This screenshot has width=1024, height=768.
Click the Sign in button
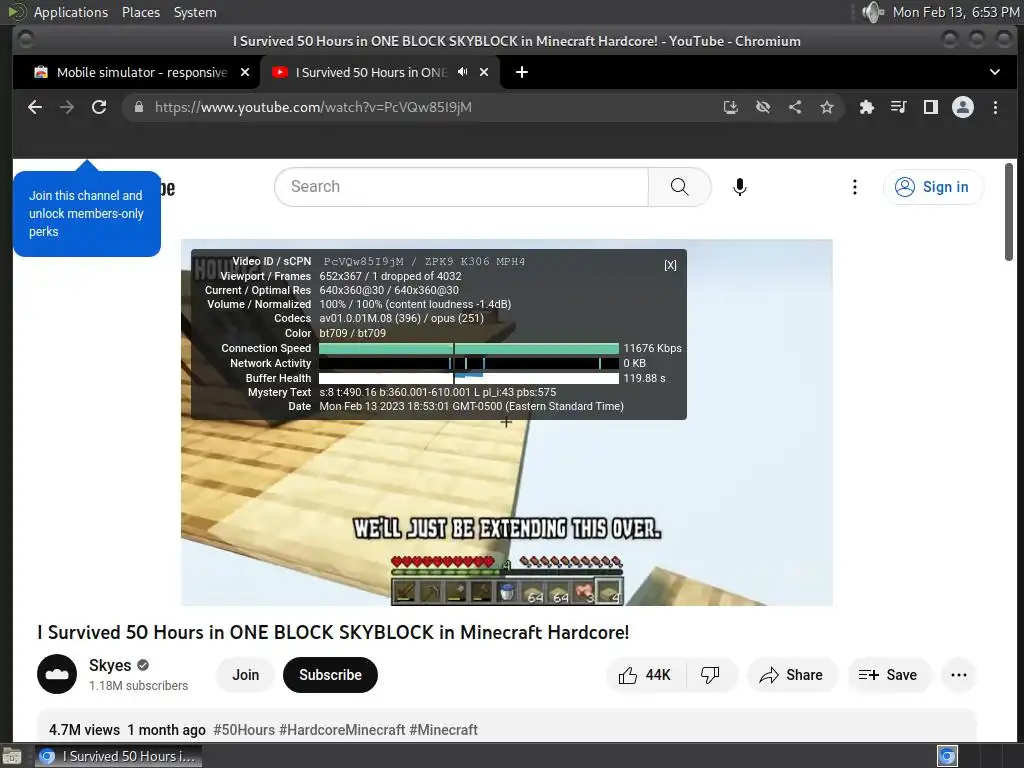[933, 187]
